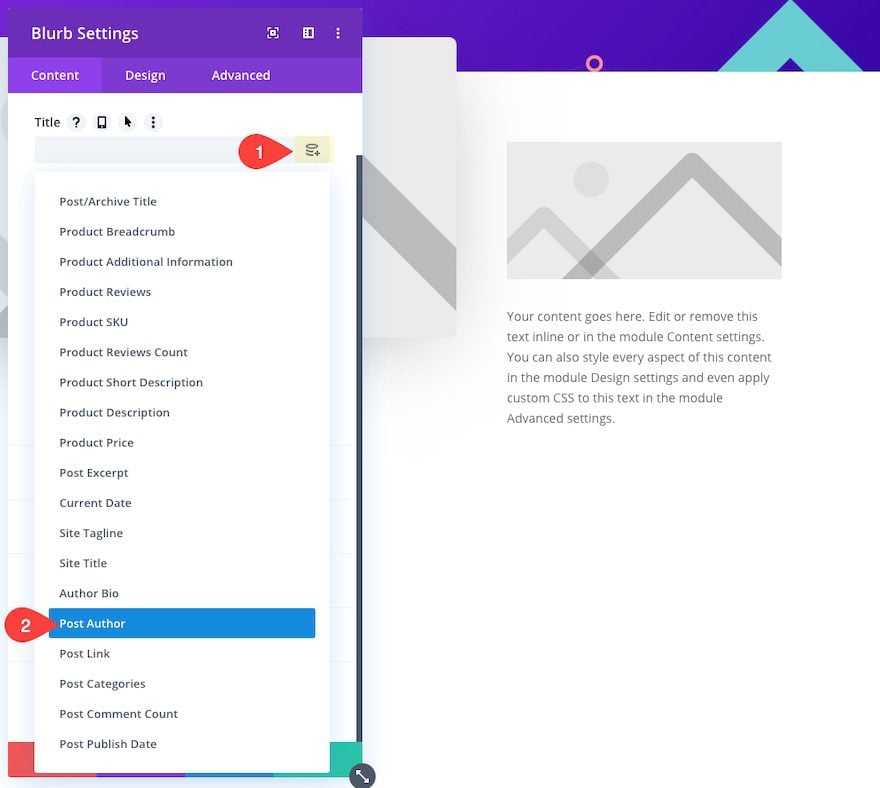Click the snap modal to side icon

tap(308, 33)
